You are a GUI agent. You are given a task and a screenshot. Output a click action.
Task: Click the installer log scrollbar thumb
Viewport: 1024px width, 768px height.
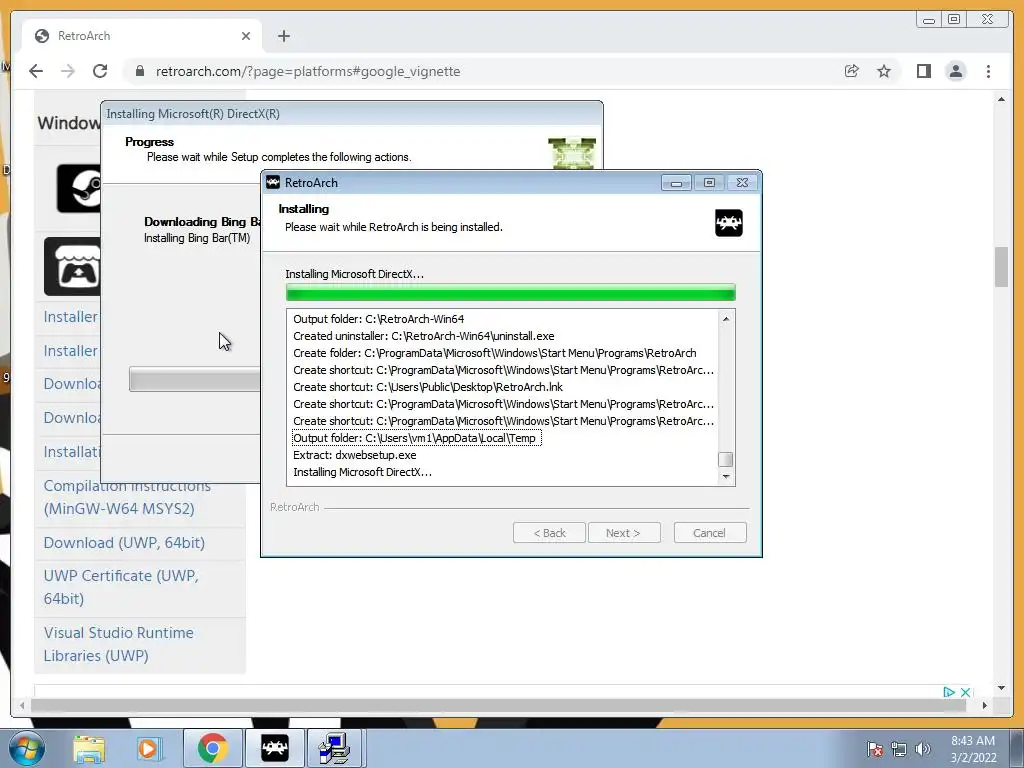(726, 459)
